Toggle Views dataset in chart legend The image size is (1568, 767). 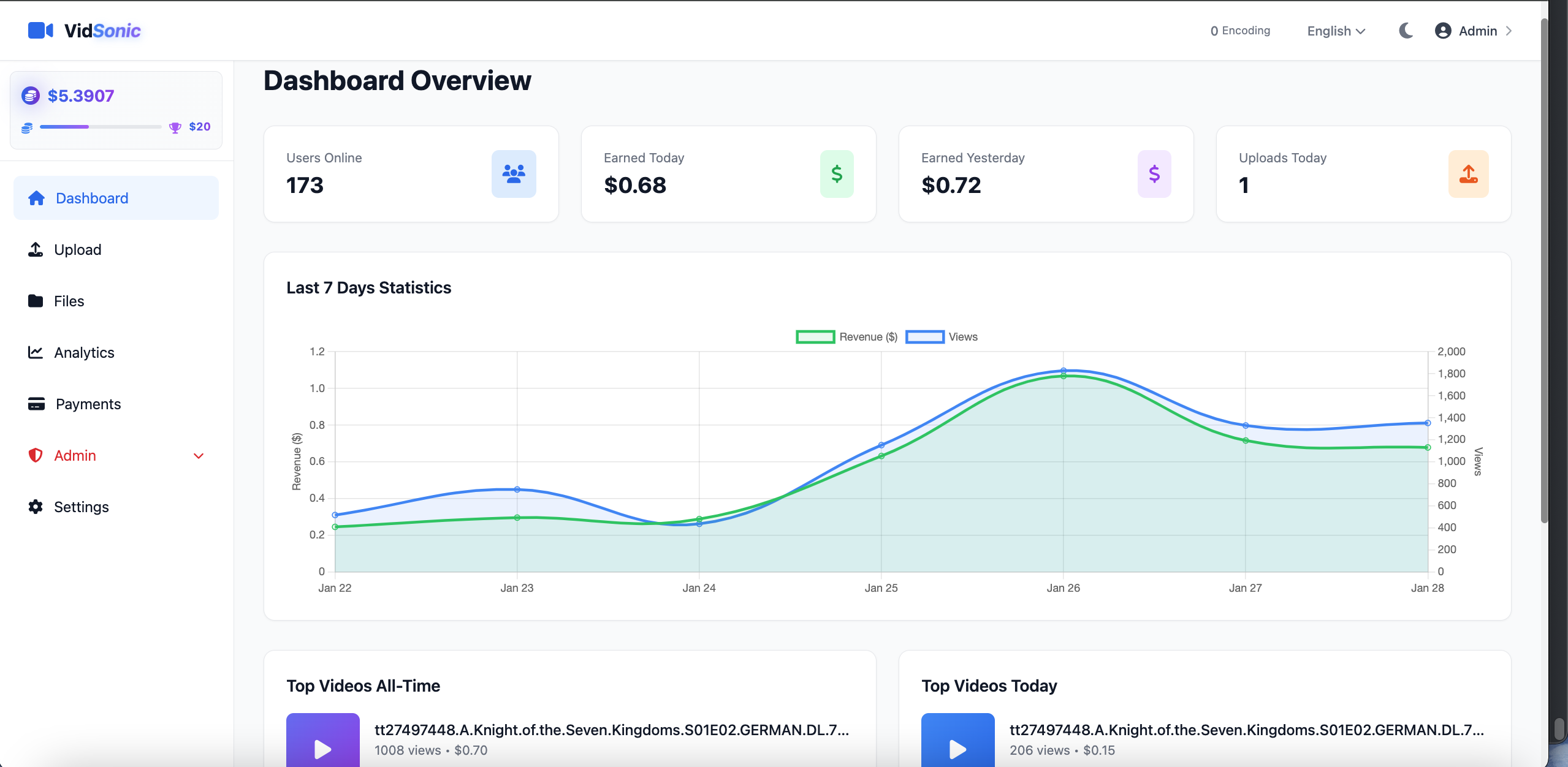point(942,337)
